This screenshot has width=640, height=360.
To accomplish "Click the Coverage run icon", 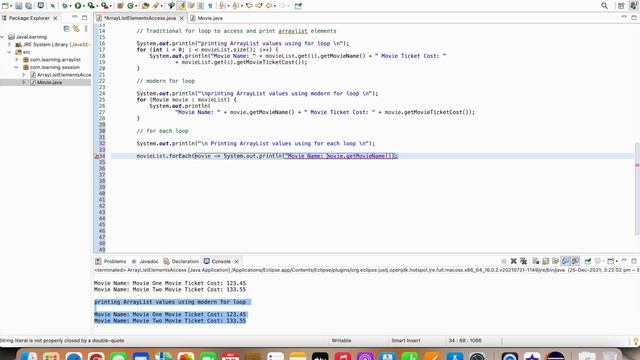I will 91,6.
